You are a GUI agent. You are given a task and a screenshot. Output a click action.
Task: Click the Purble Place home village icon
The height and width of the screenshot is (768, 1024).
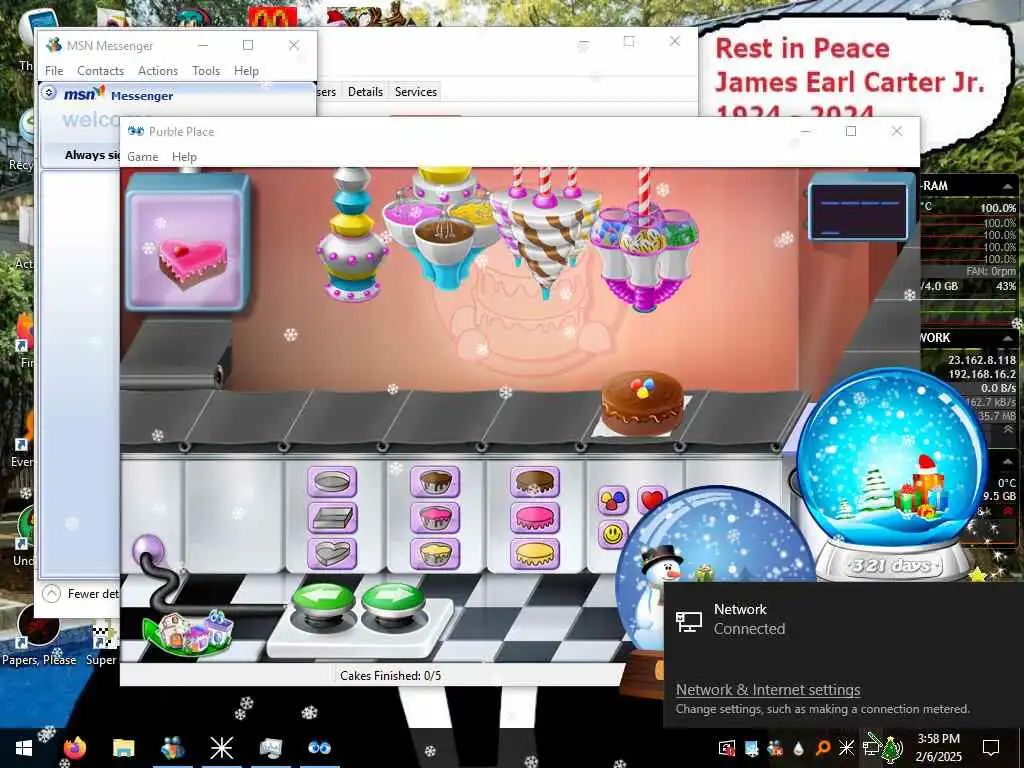pos(188,632)
